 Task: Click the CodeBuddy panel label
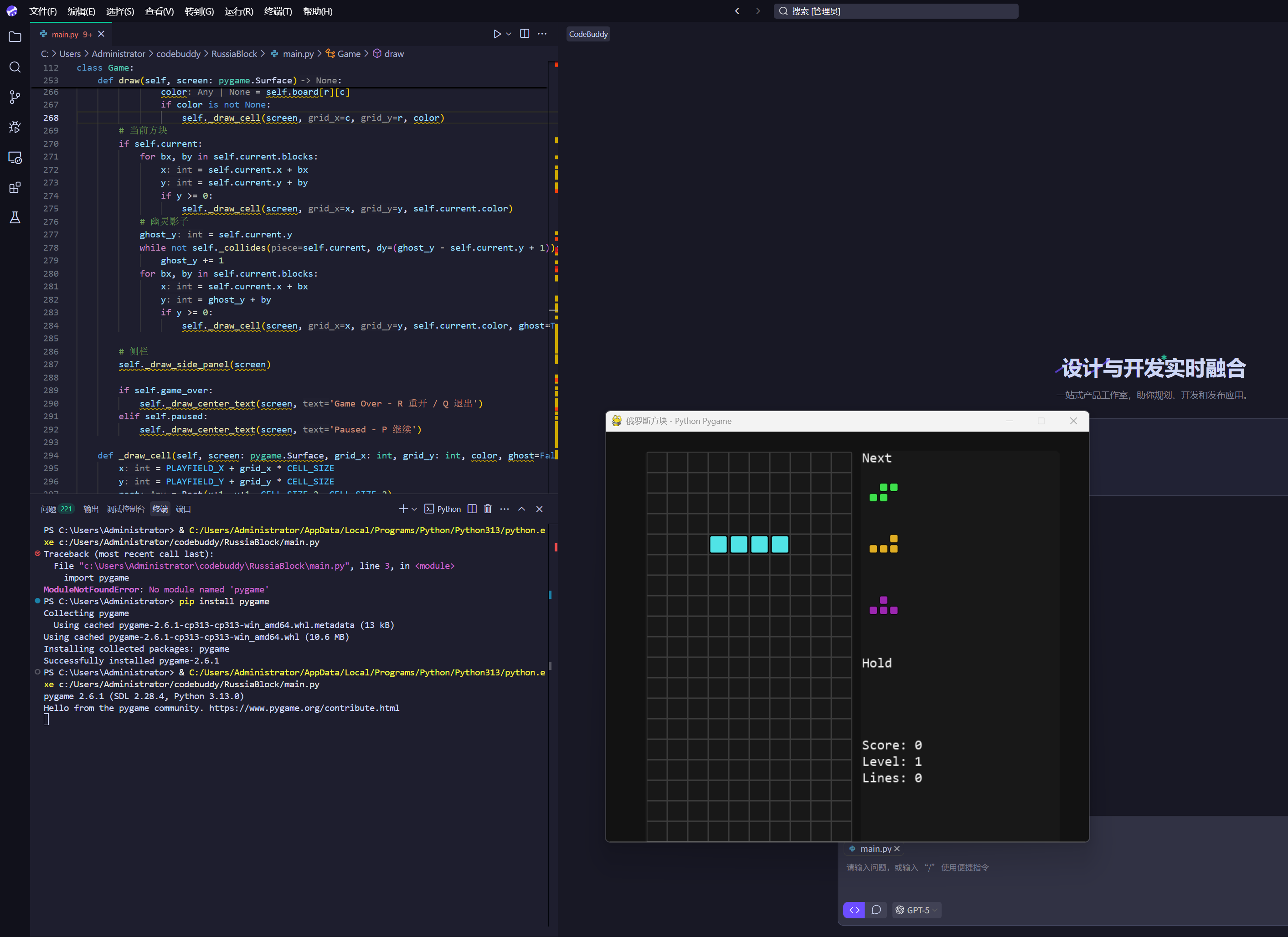(588, 34)
